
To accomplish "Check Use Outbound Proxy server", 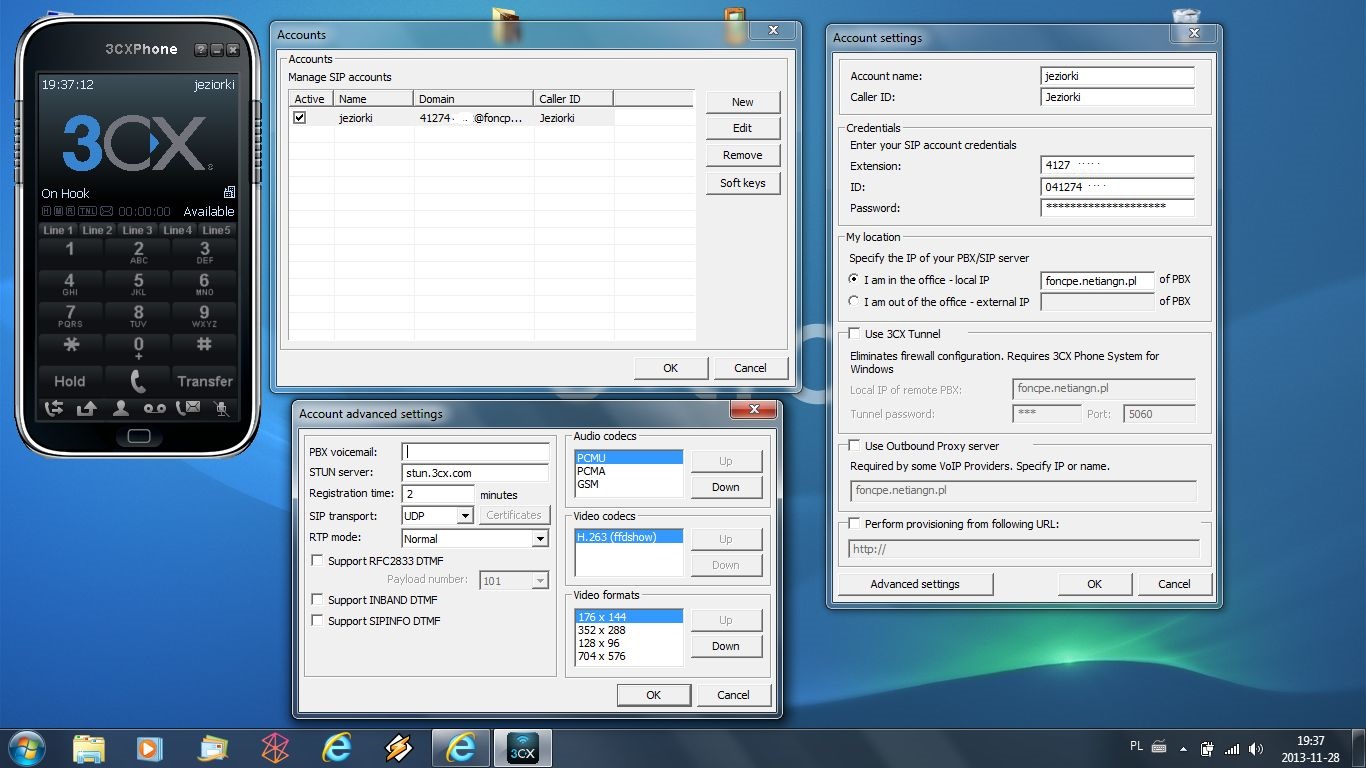I will coord(854,446).
